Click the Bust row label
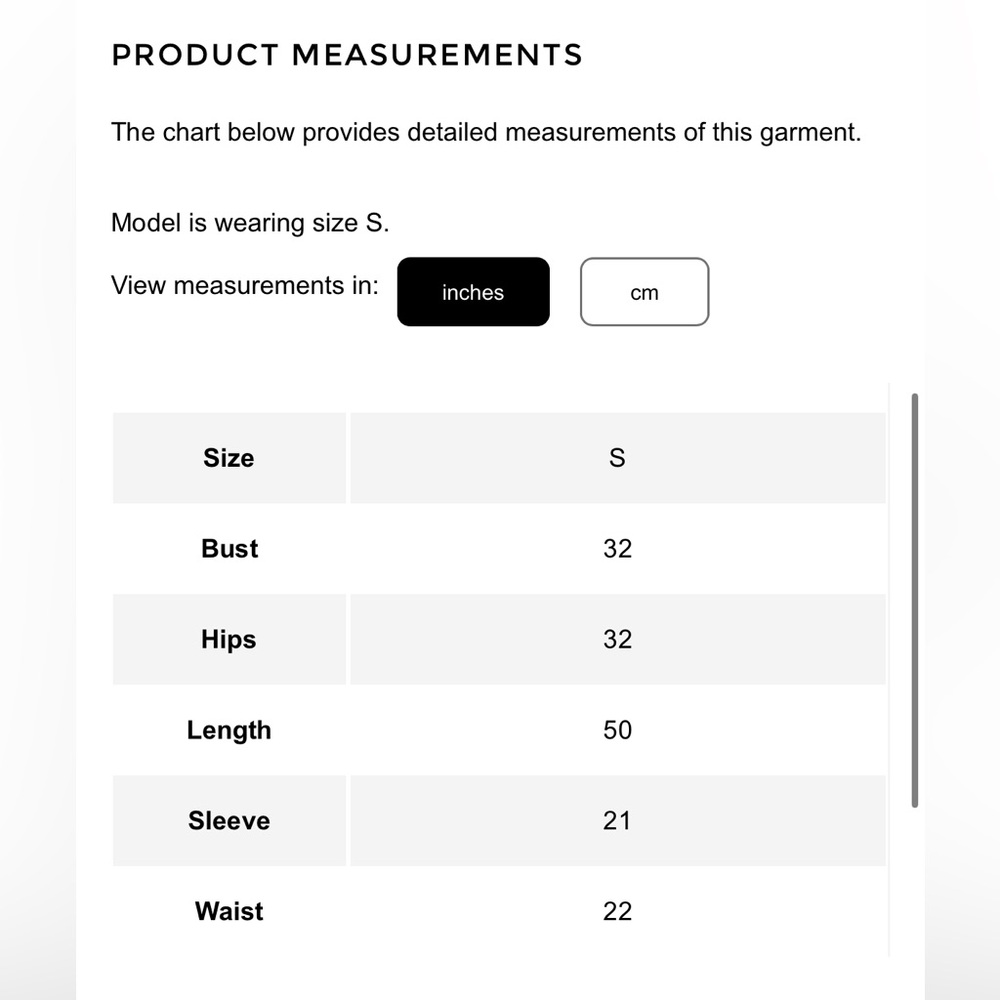1000x1000 pixels. [229, 548]
